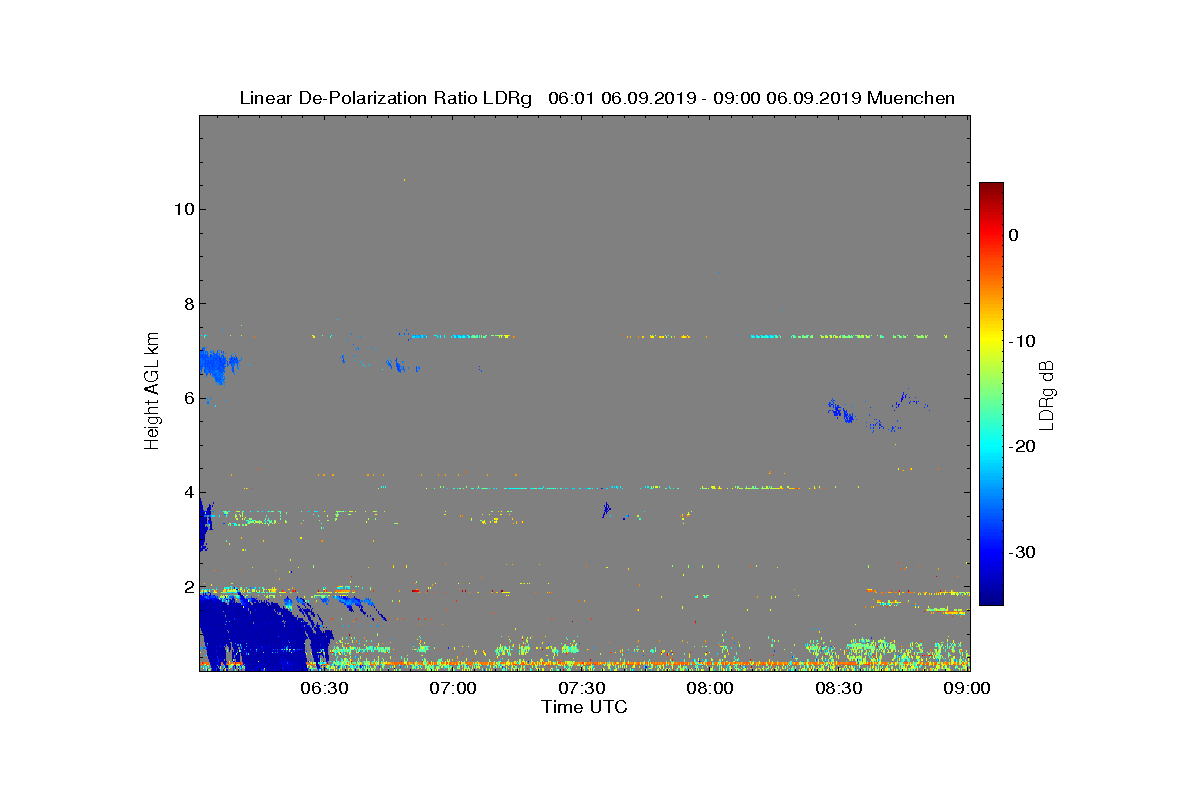Click the height tick label 4

pyautogui.click(x=188, y=493)
